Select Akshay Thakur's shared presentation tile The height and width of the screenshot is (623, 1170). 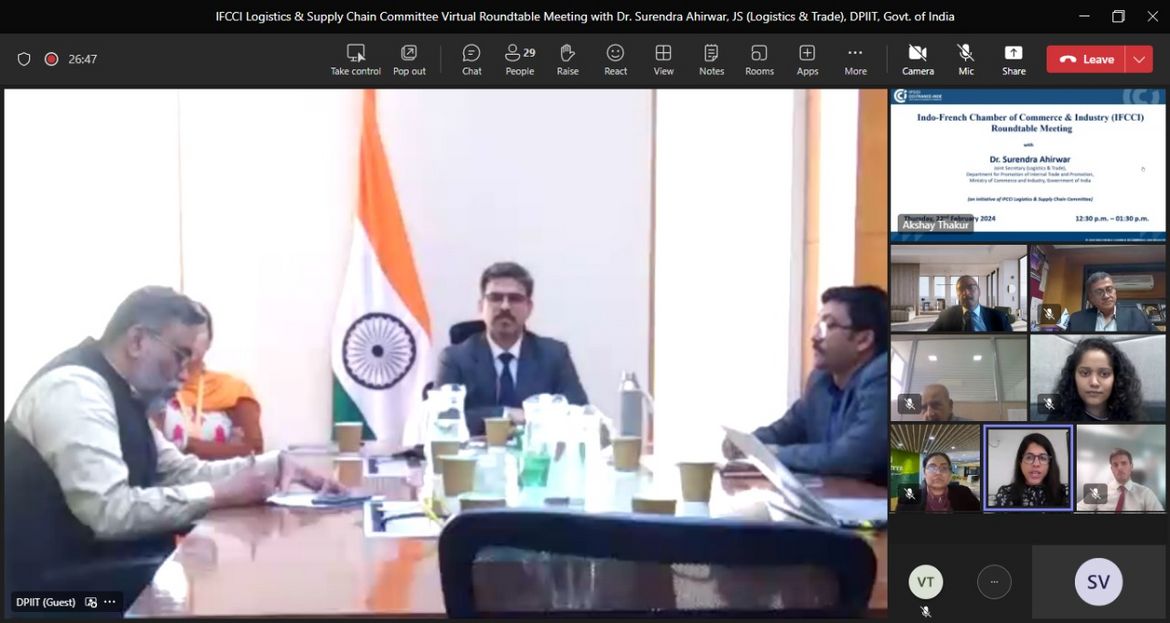(1027, 165)
